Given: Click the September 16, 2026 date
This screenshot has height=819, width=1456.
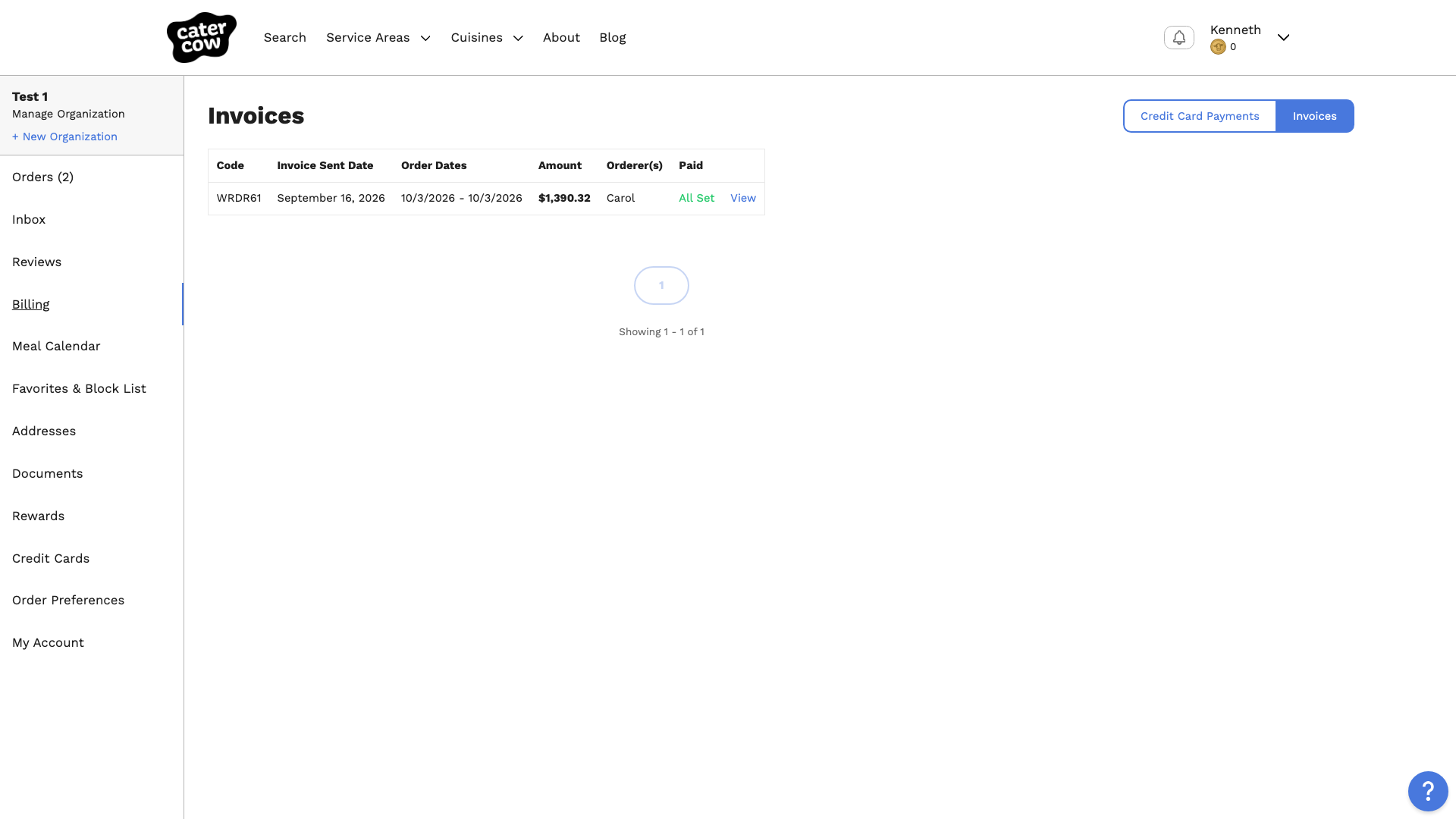Looking at the screenshot, I should point(331,198).
